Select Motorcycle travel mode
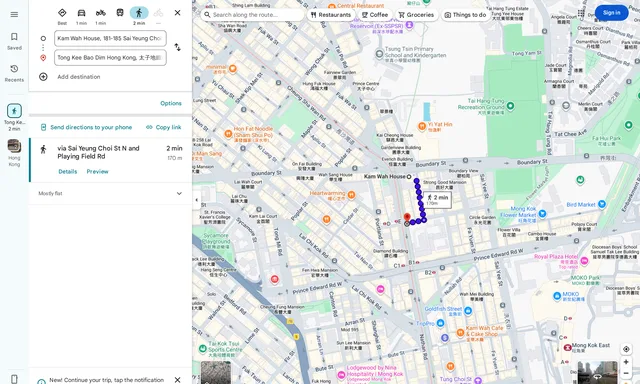This screenshot has height=384, width=640. point(100,16)
